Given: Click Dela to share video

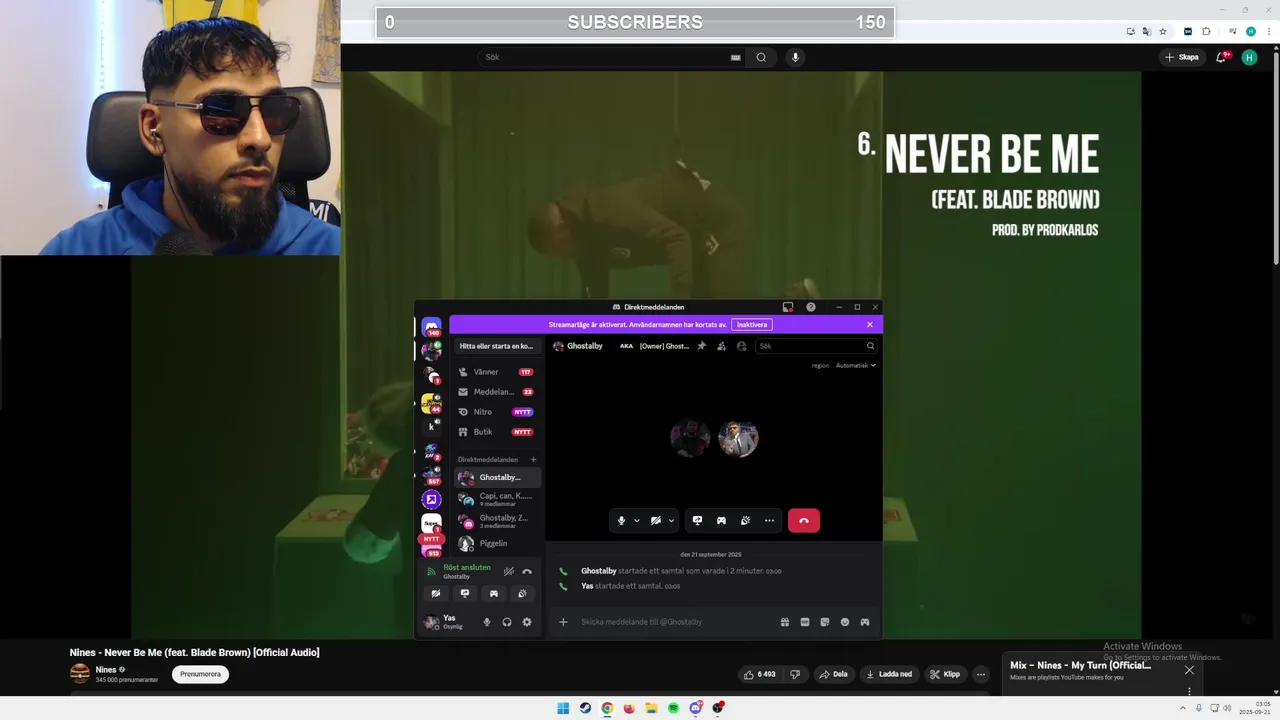Looking at the screenshot, I should (x=834, y=674).
